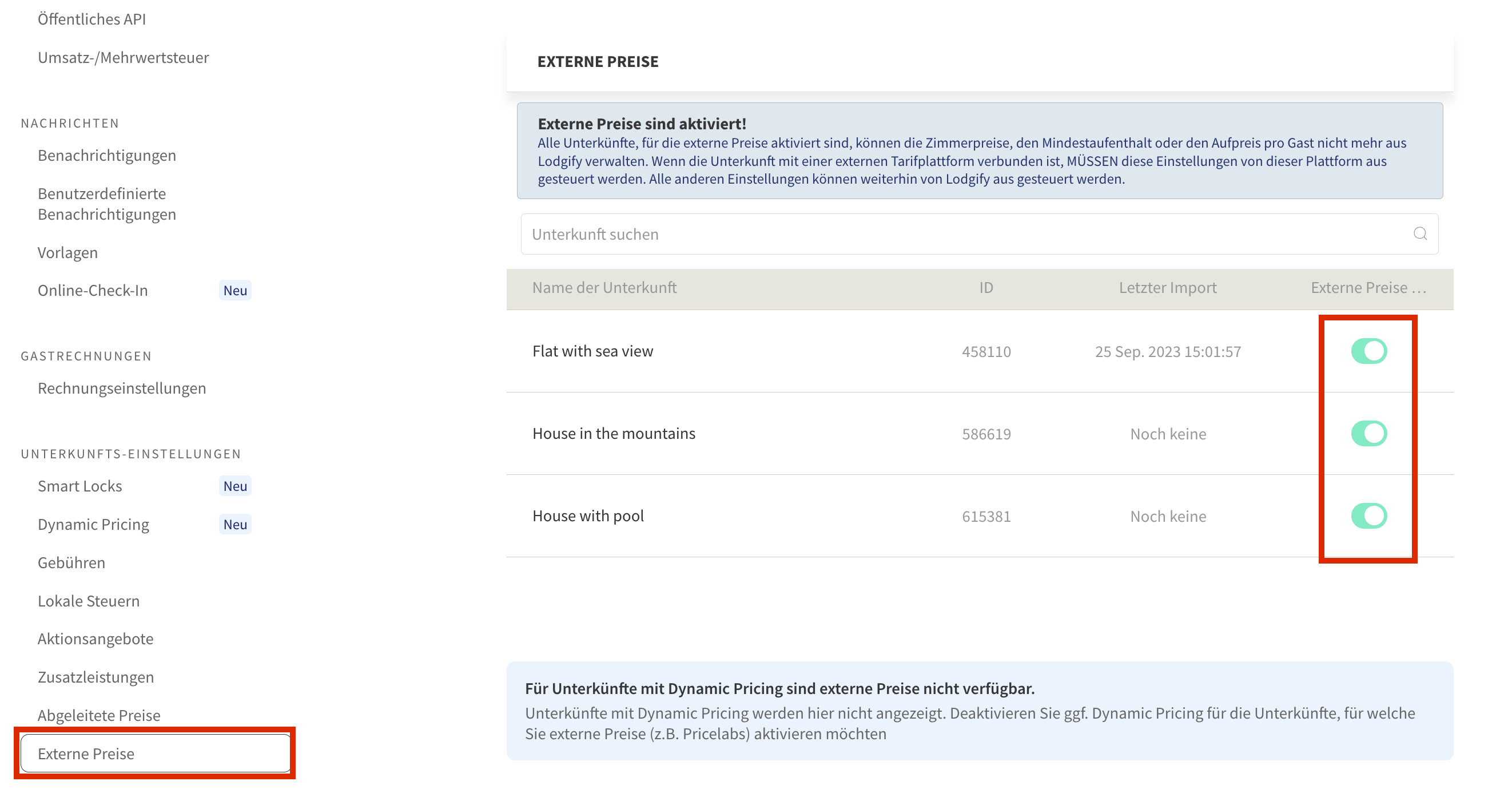This screenshot has width=1512, height=793.
Task: Select Gebühren in sidebar
Action: (x=71, y=562)
